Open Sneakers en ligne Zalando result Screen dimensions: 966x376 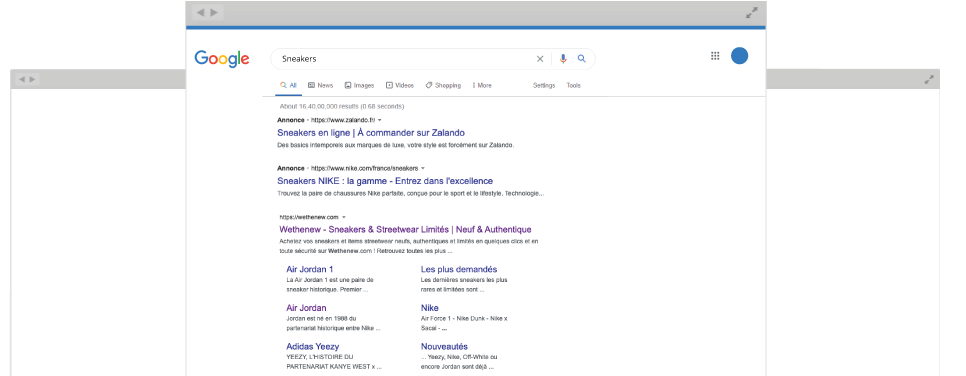(371, 133)
